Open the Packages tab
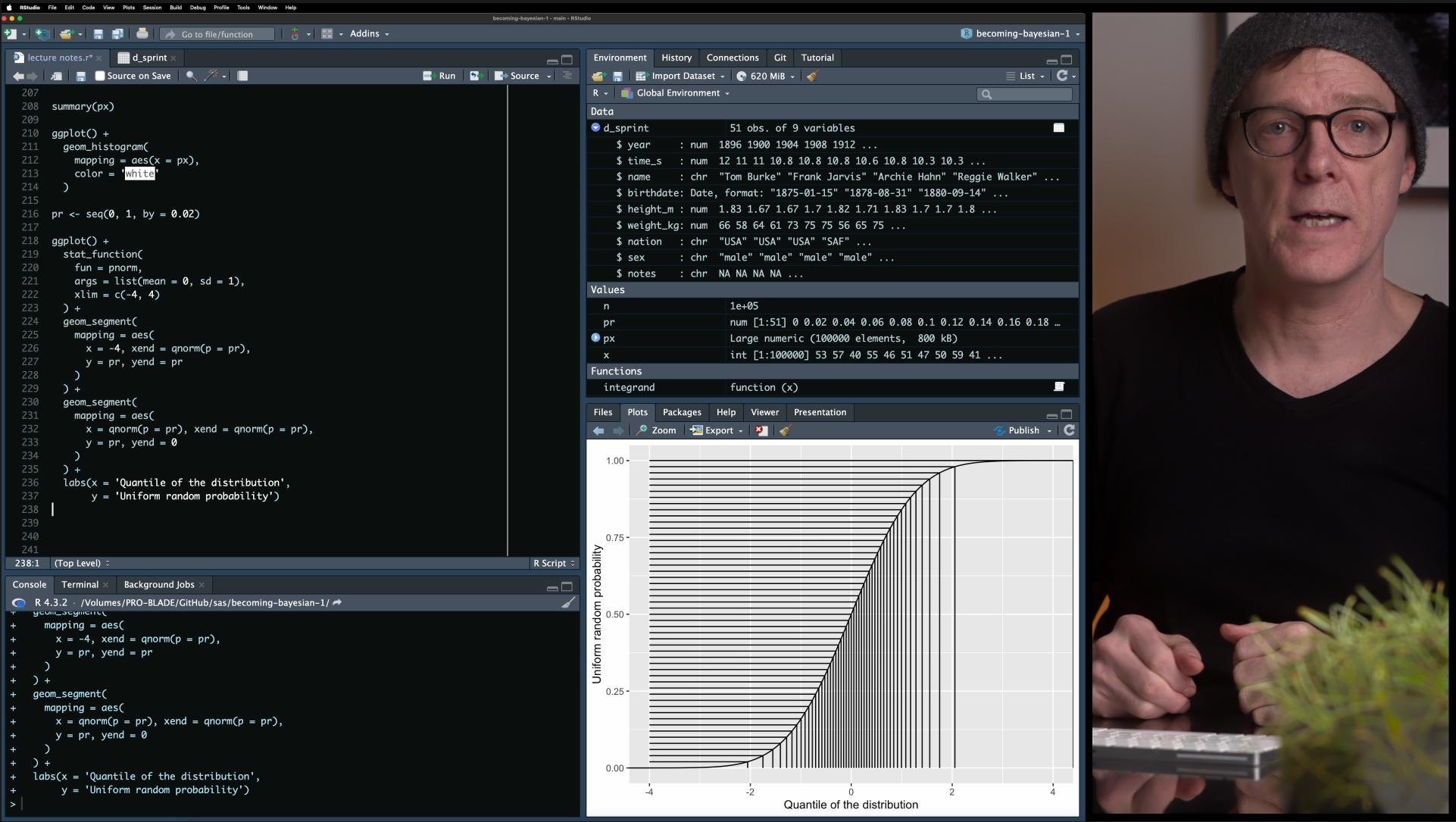The image size is (1456, 822). 682,412
